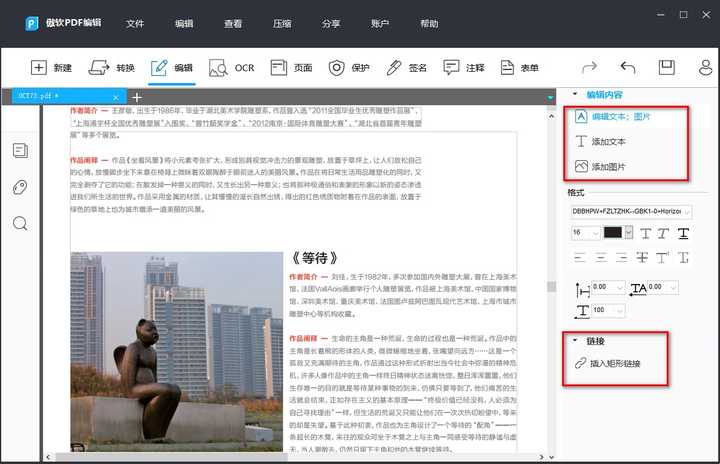Click the redo arrow icon

click(x=589, y=68)
